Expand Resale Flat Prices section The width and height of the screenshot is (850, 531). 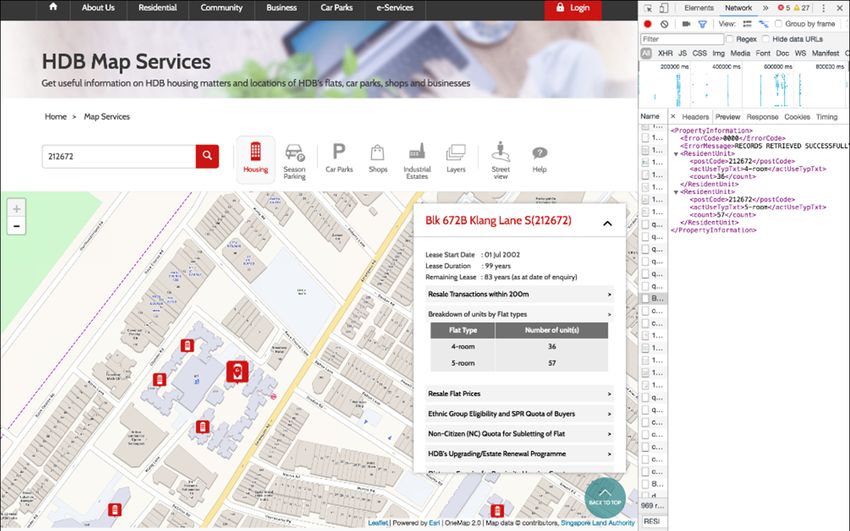click(x=519, y=394)
